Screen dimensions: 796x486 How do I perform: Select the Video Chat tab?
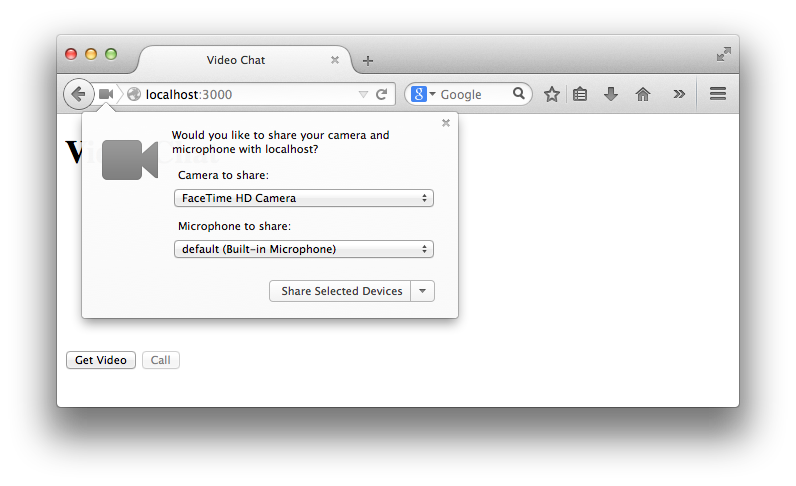click(236, 60)
